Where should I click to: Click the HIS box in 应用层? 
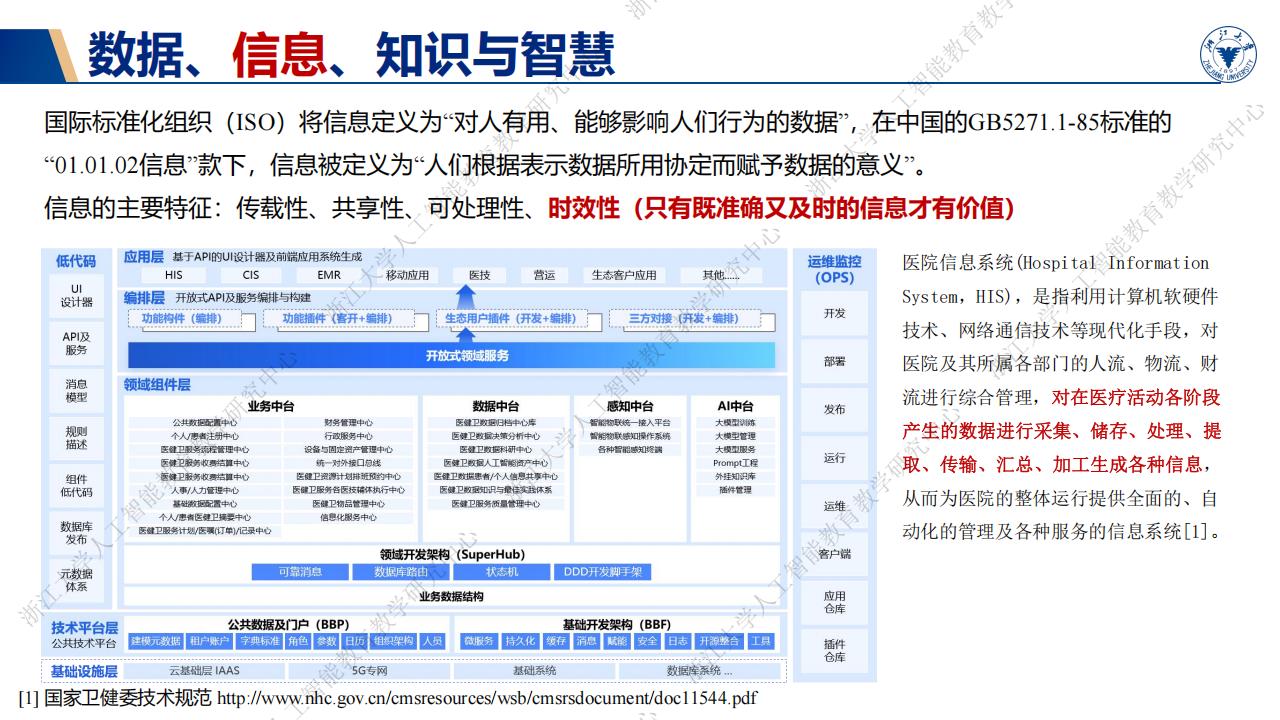click(174, 275)
